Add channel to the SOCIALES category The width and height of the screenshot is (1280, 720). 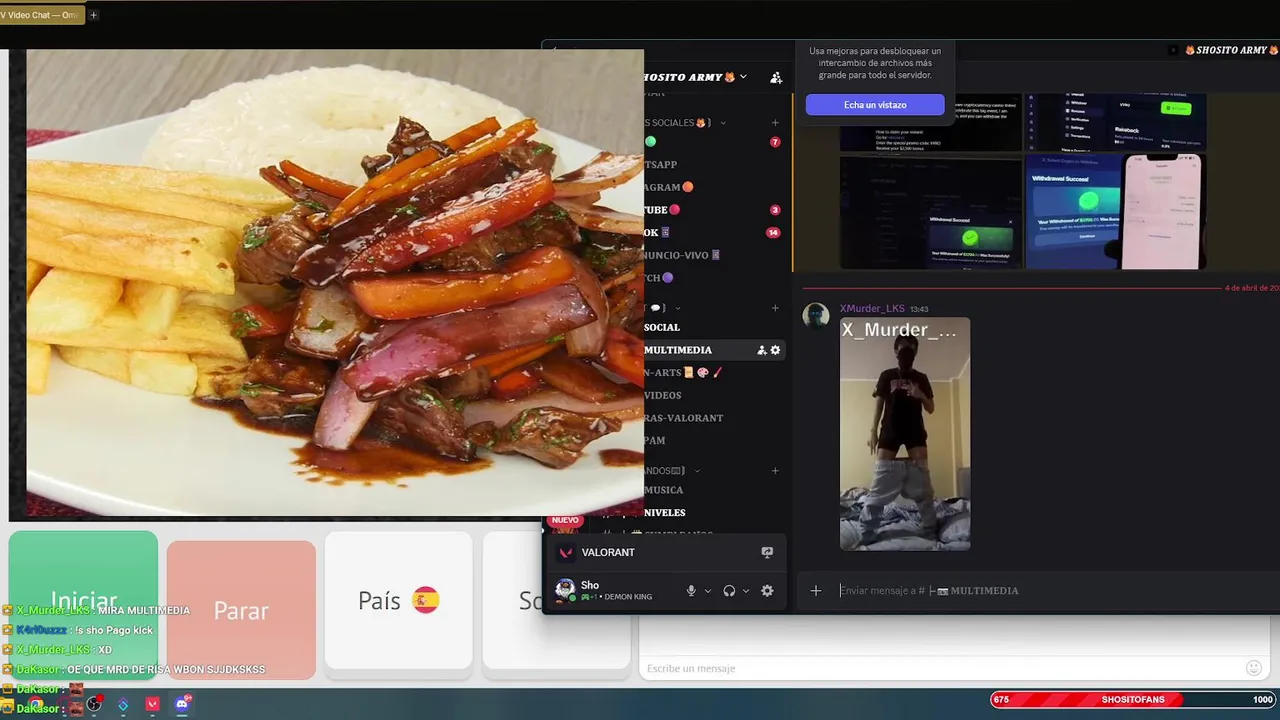click(775, 123)
